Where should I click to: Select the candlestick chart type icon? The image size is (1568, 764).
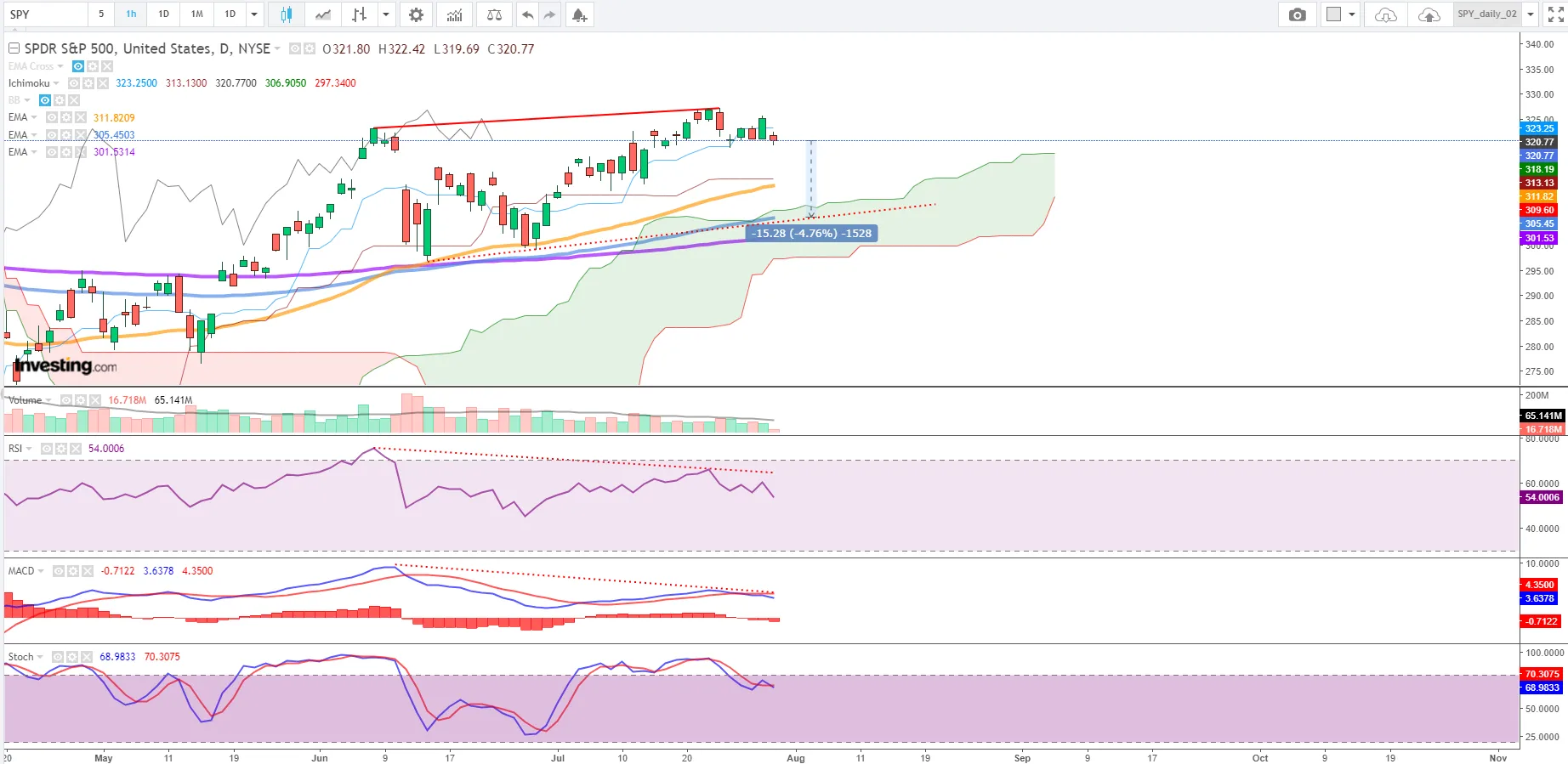287,14
